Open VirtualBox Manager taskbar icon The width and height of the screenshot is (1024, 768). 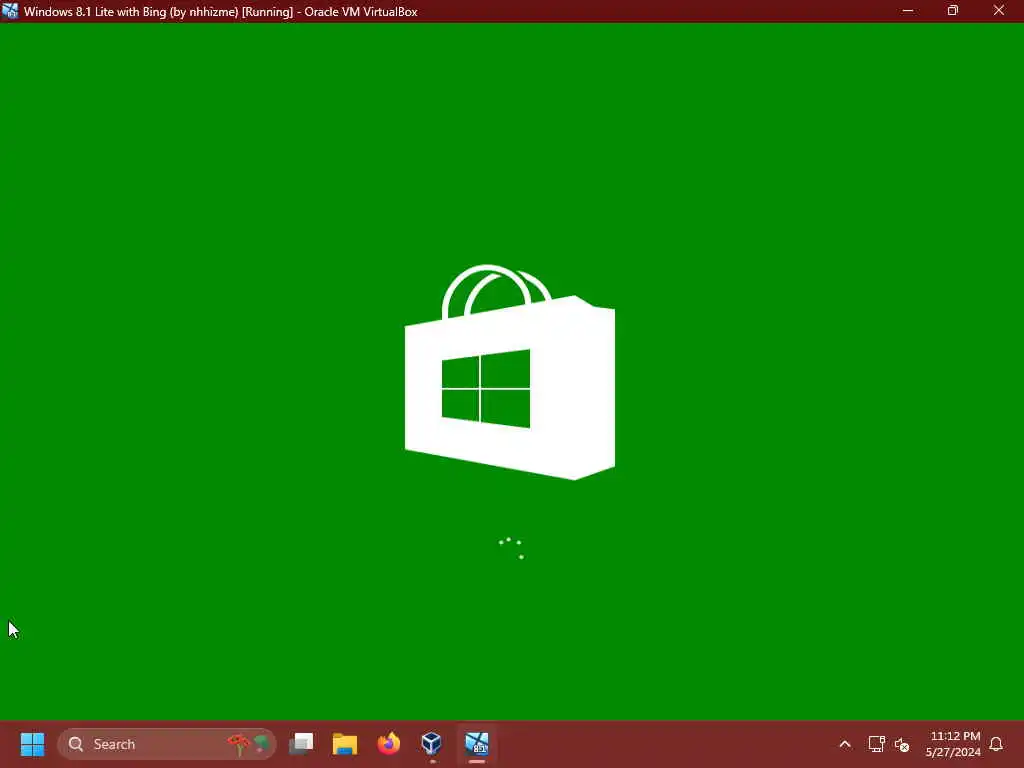432,744
